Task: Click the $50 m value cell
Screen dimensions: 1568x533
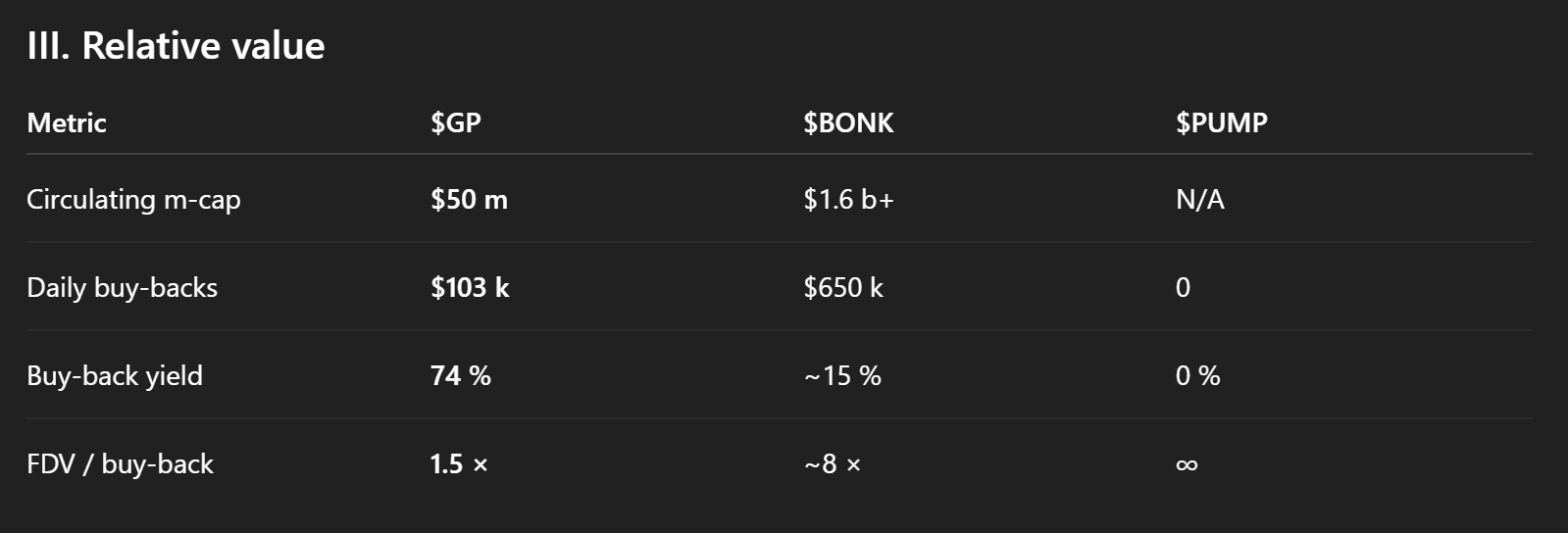Action: click(469, 200)
